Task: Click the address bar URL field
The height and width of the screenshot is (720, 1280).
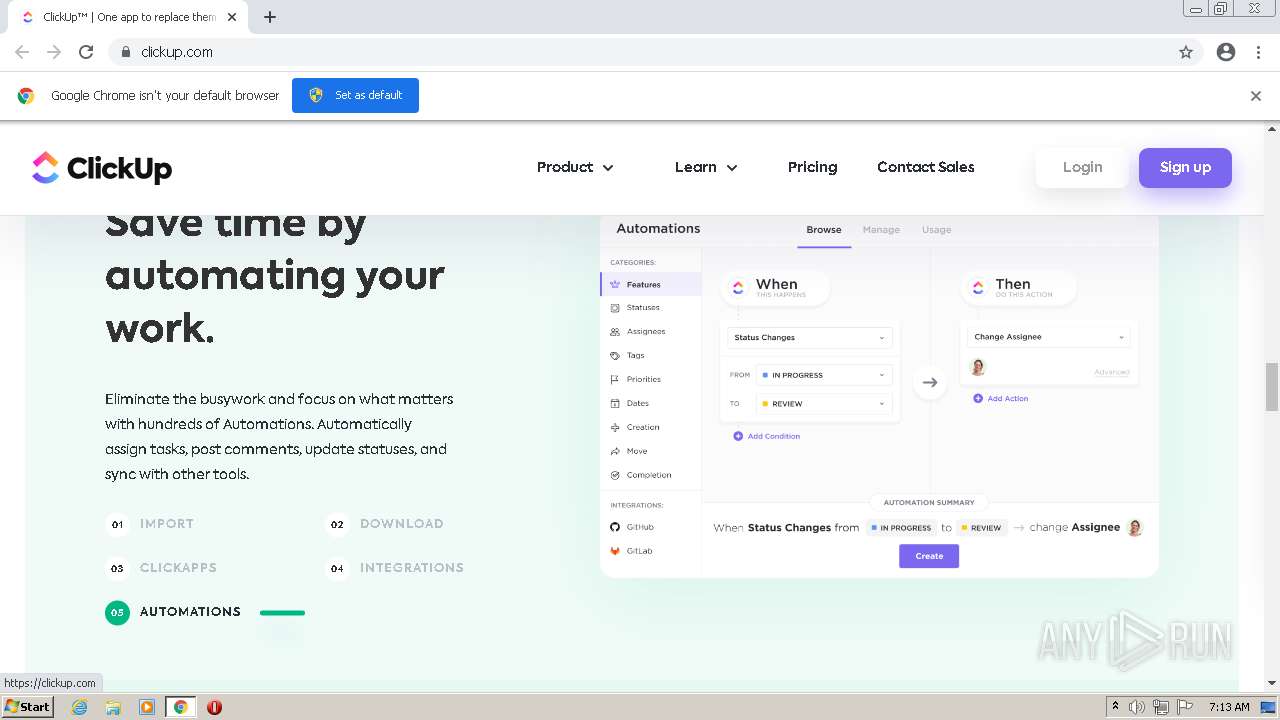Action: pos(640,52)
